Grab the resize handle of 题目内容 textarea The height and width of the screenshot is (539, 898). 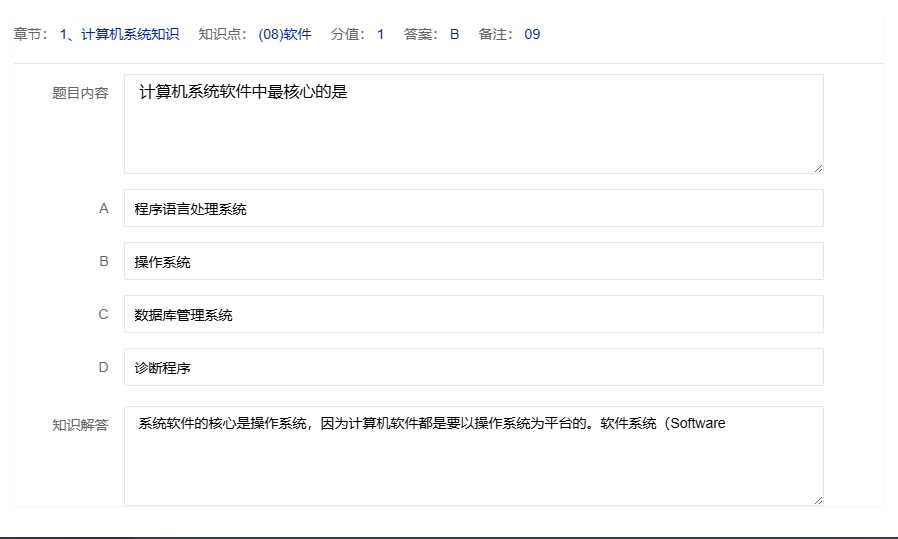(x=817, y=167)
